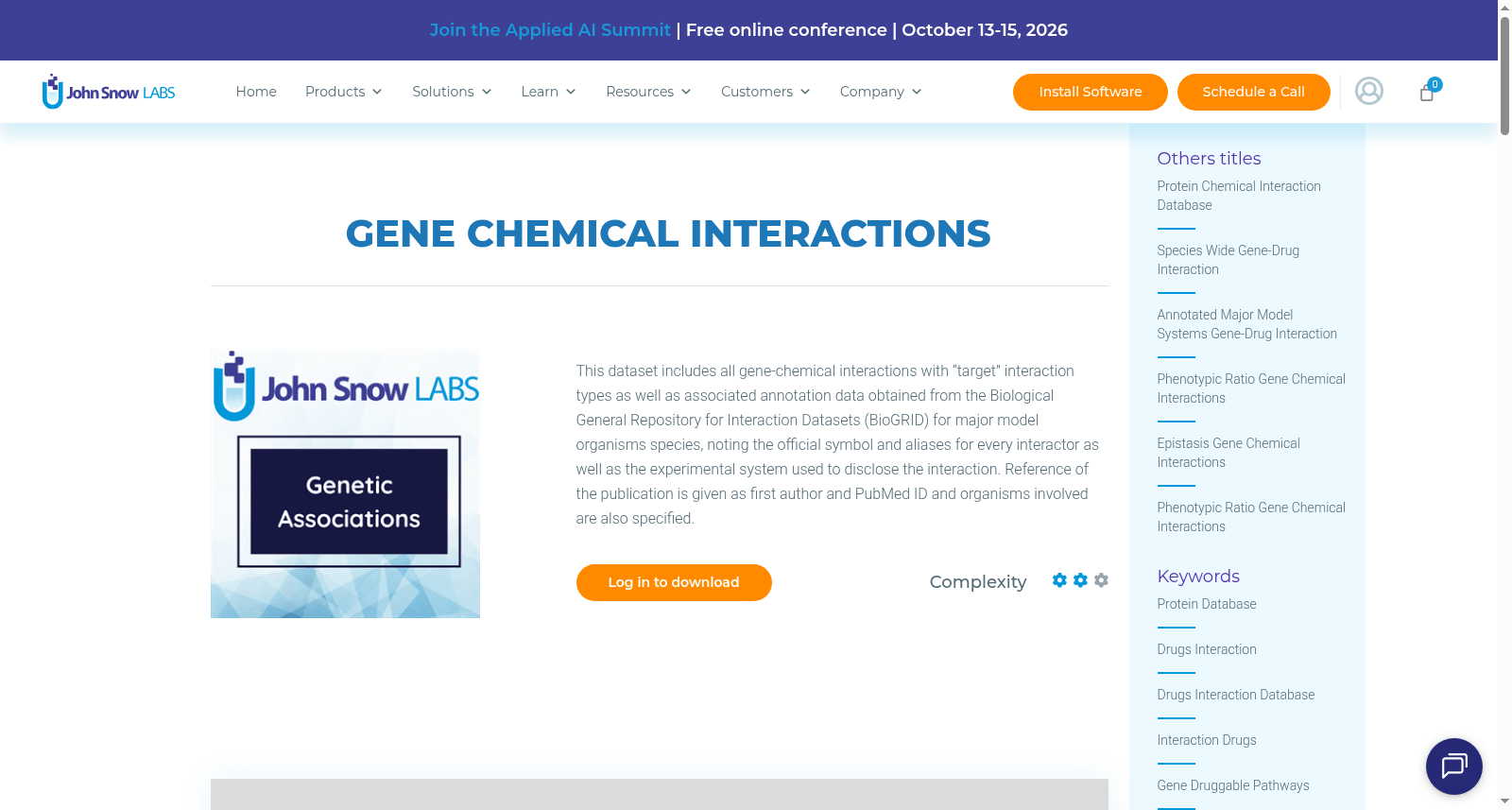Click the scrollbar down arrow

click(1504, 801)
